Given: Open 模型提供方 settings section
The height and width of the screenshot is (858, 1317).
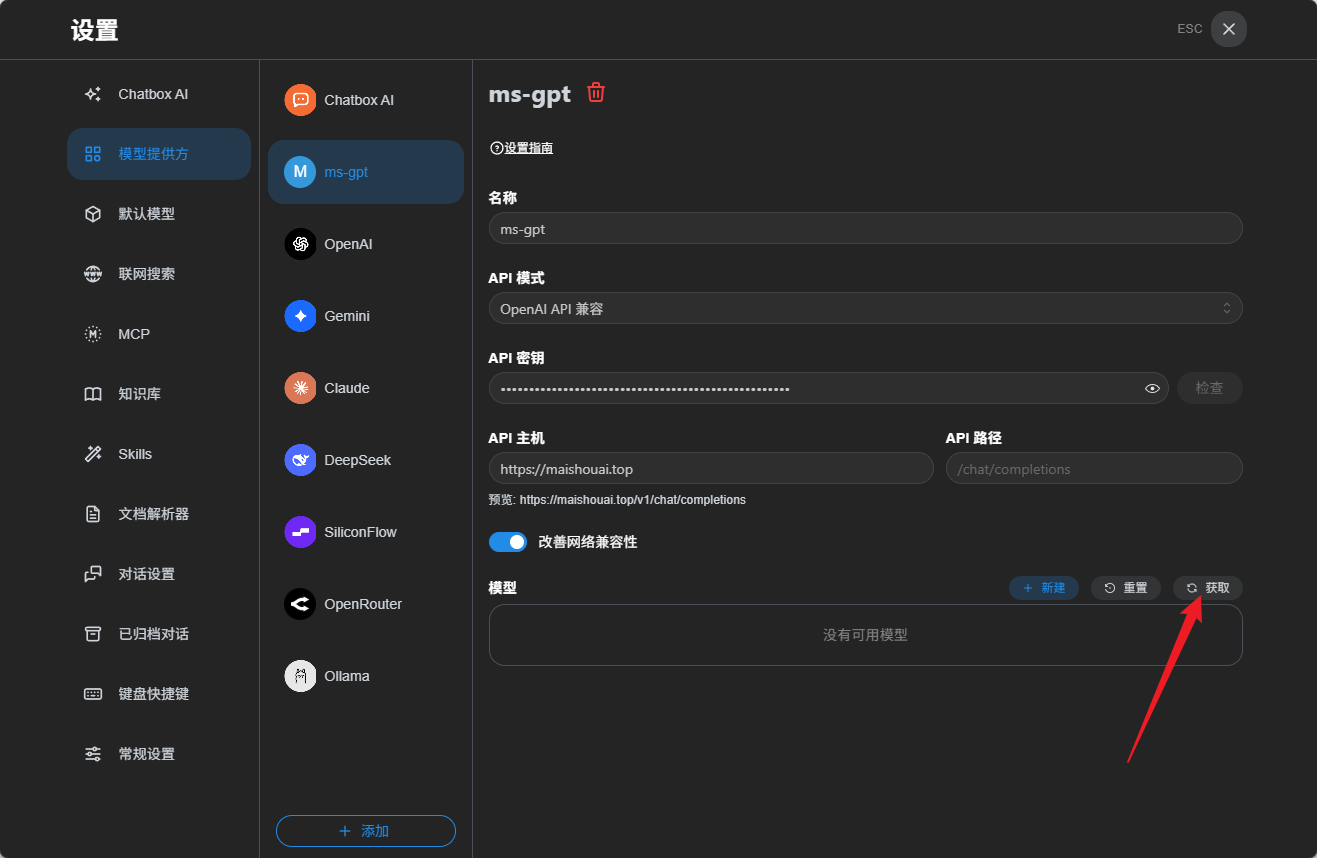Looking at the screenshot, I should pyautogui.click(x=159, y=154).
